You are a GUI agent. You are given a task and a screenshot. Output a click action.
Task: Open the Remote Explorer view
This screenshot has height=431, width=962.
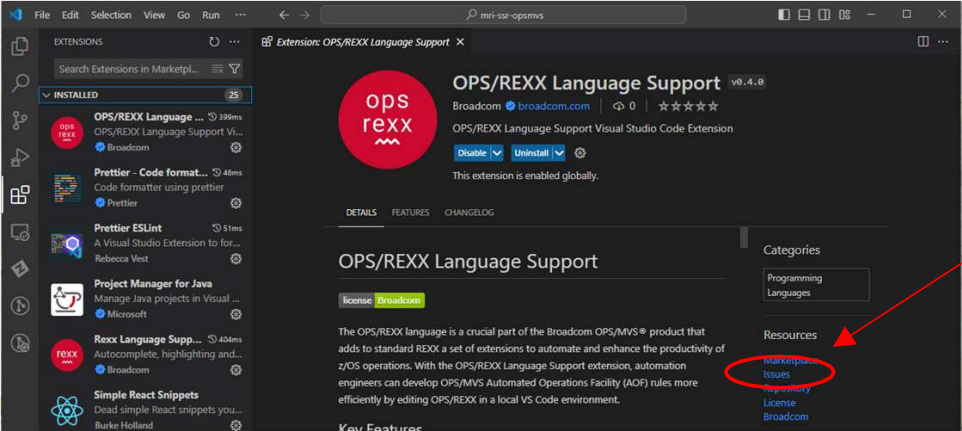(20, 232)
